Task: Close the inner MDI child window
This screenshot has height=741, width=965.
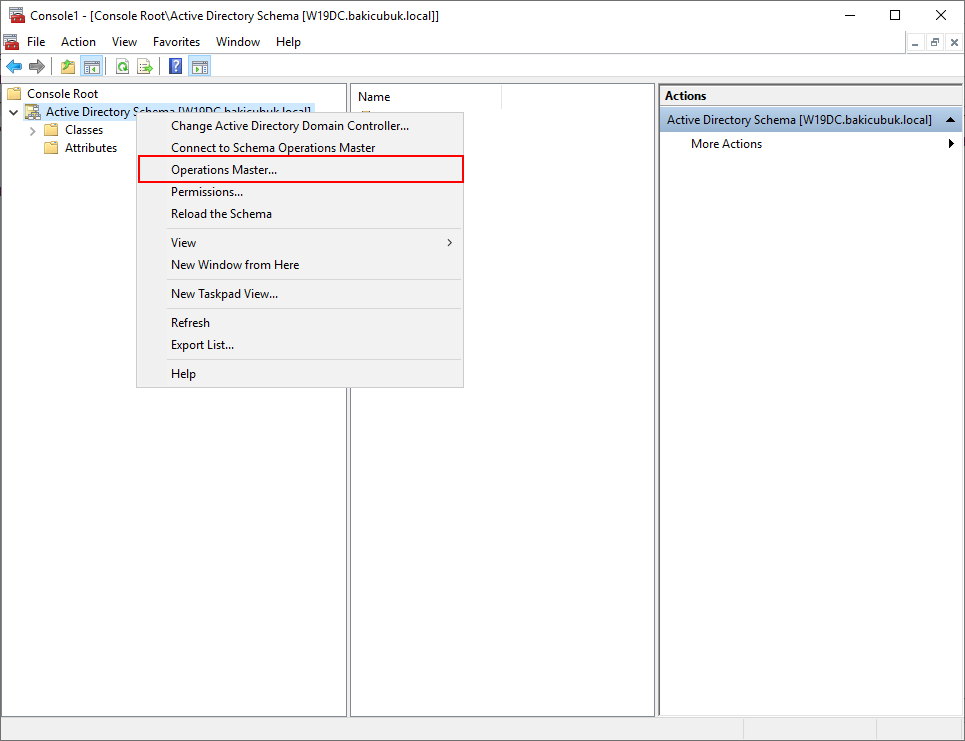Action: click(954, 42)
